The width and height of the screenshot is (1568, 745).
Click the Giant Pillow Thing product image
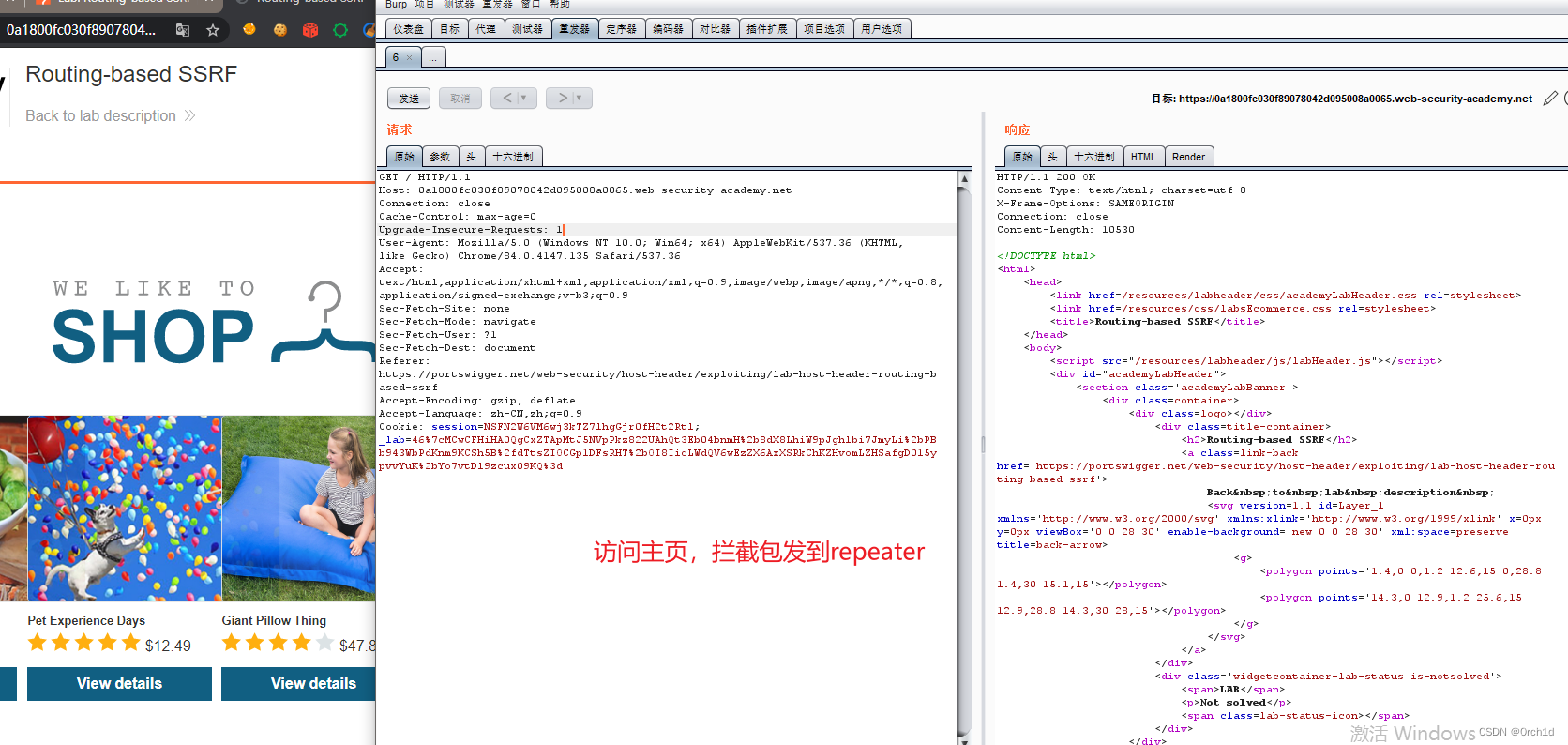click(x=299, y=509)
